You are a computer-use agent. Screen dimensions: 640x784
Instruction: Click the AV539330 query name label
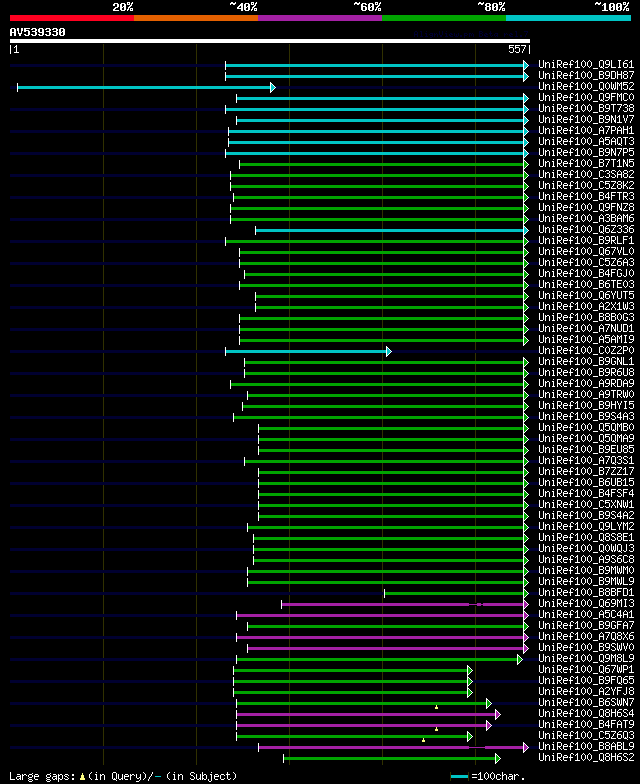pyautogui.click(x=38, y=32)
